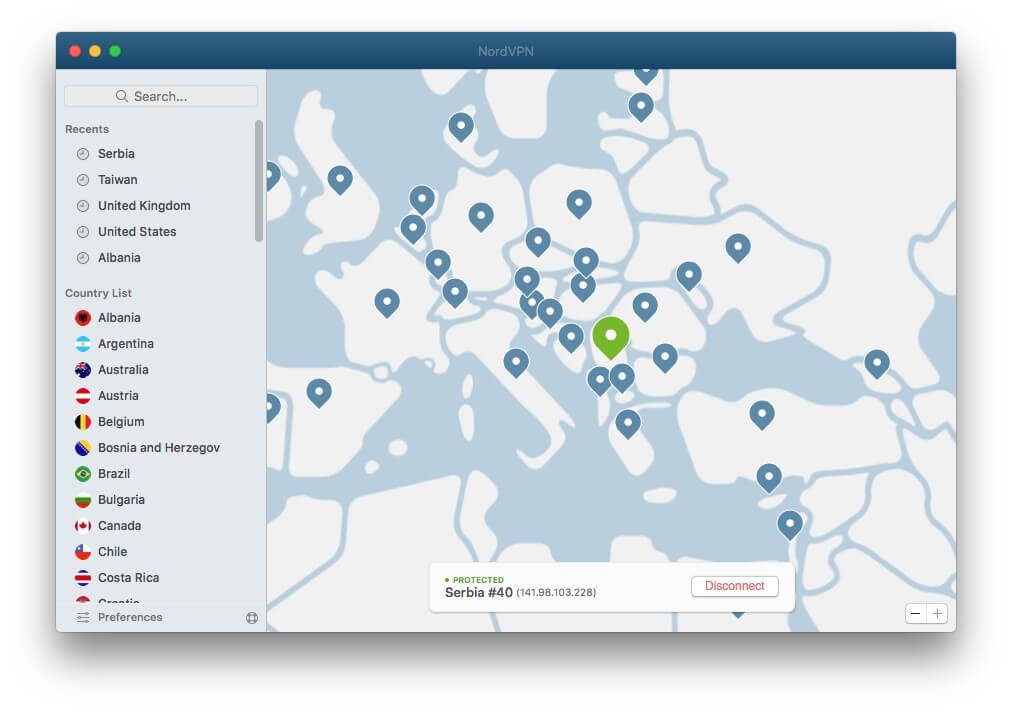Zoom out the map with minus button
Viewport: 1012px width, 712px height.
[x=915, y=613]
